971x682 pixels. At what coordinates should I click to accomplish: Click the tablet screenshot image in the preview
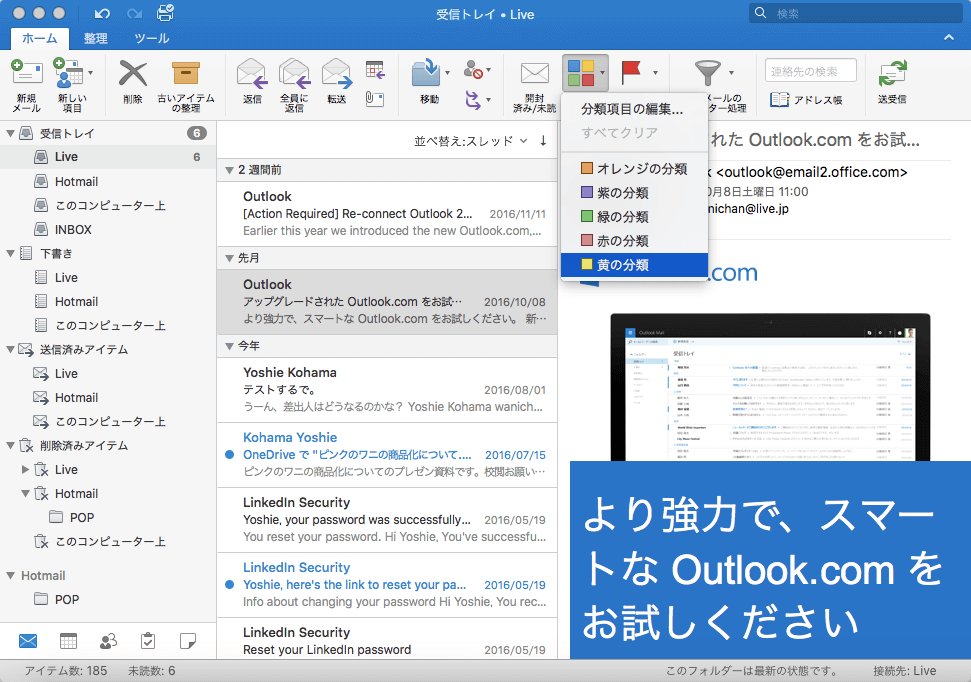[x=770, y=387]
